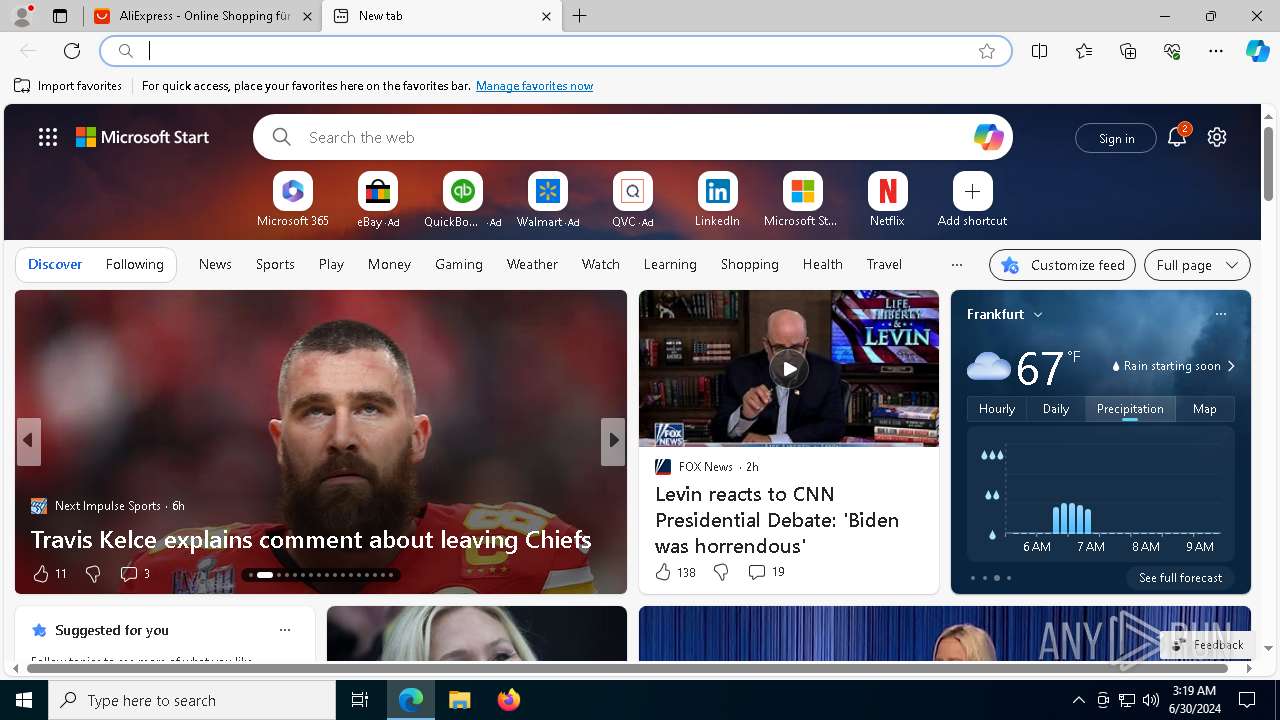This screenshot has height=720, width=1280.
Task: Open the eBay shortcut tile
Action: 378,200
